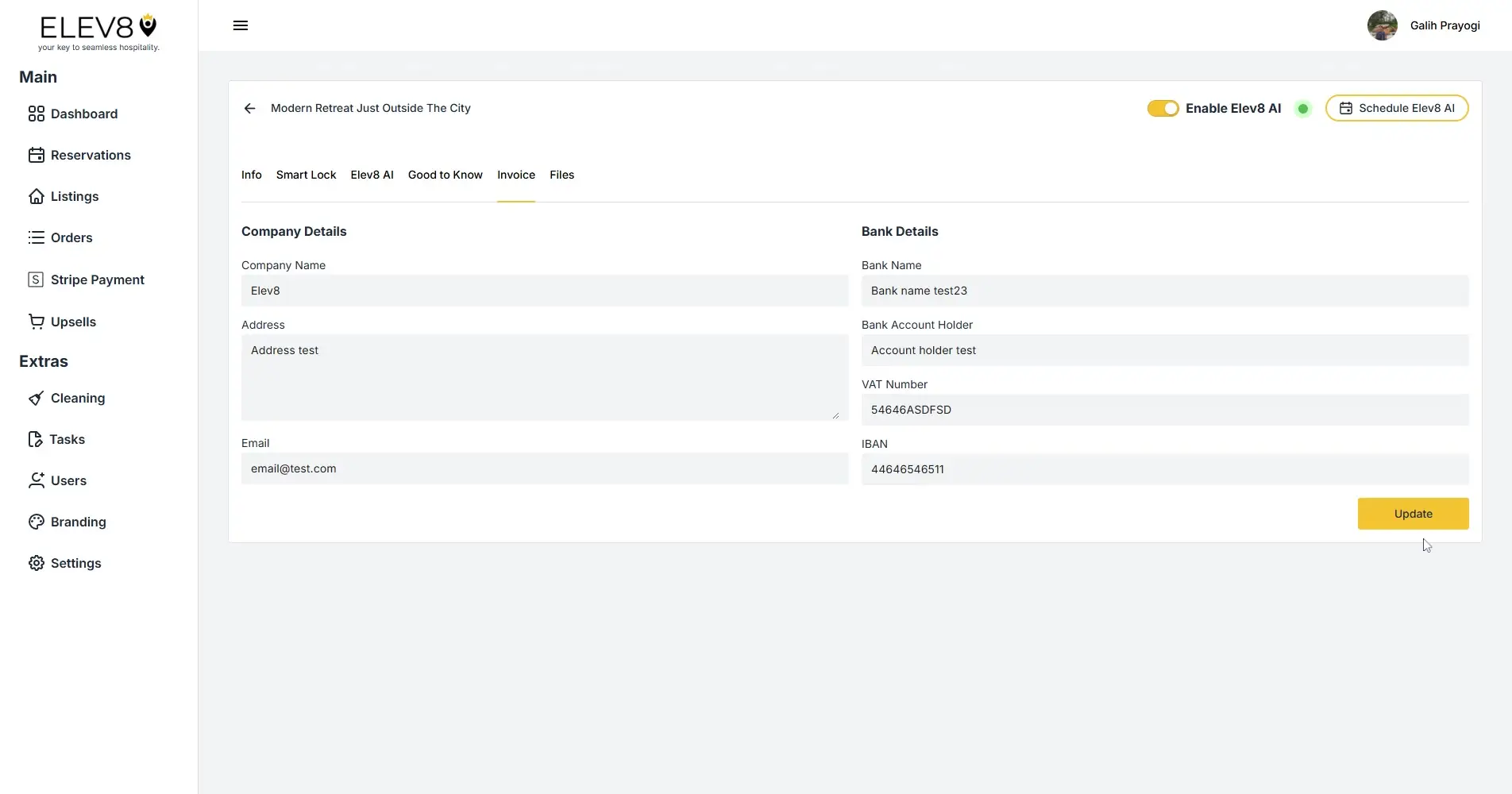
Task: Select the Reservations calendar icon
Action: (x=37, y=155)
